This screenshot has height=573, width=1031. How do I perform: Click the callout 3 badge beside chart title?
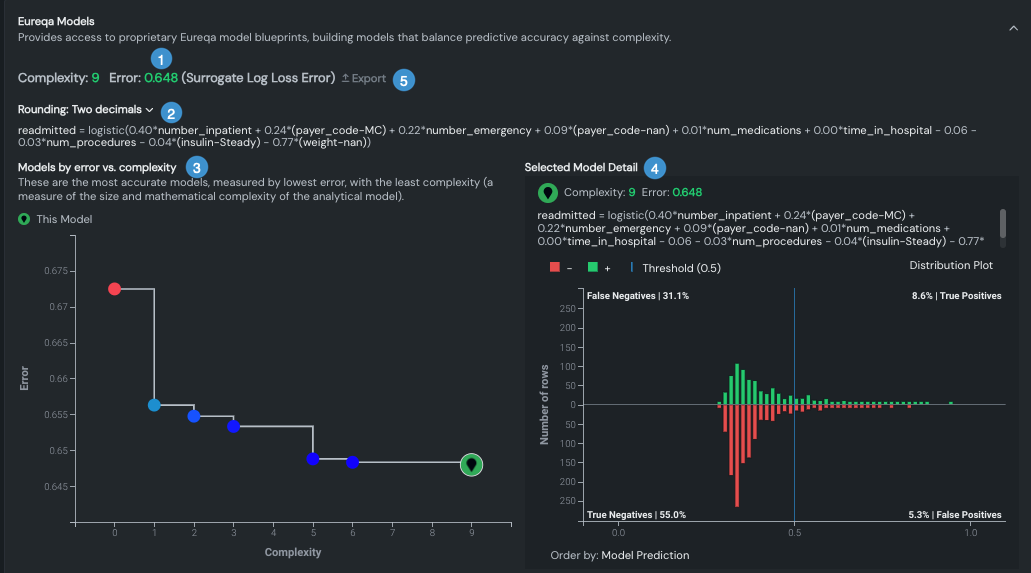click(x=197, y=167)
